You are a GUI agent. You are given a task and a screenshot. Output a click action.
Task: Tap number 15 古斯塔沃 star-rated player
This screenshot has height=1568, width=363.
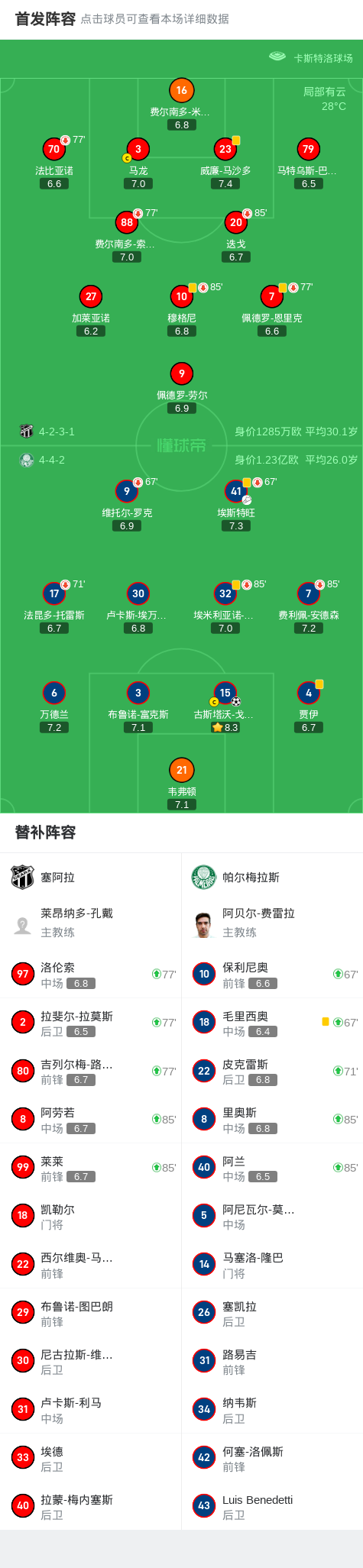[x=225, y=693]
